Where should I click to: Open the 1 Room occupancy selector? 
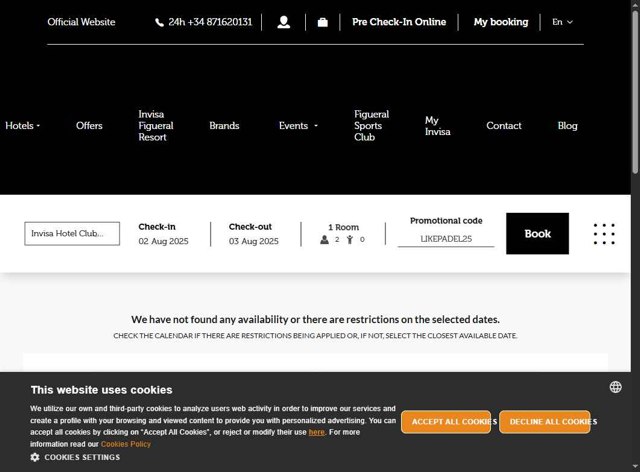point(343,234)
